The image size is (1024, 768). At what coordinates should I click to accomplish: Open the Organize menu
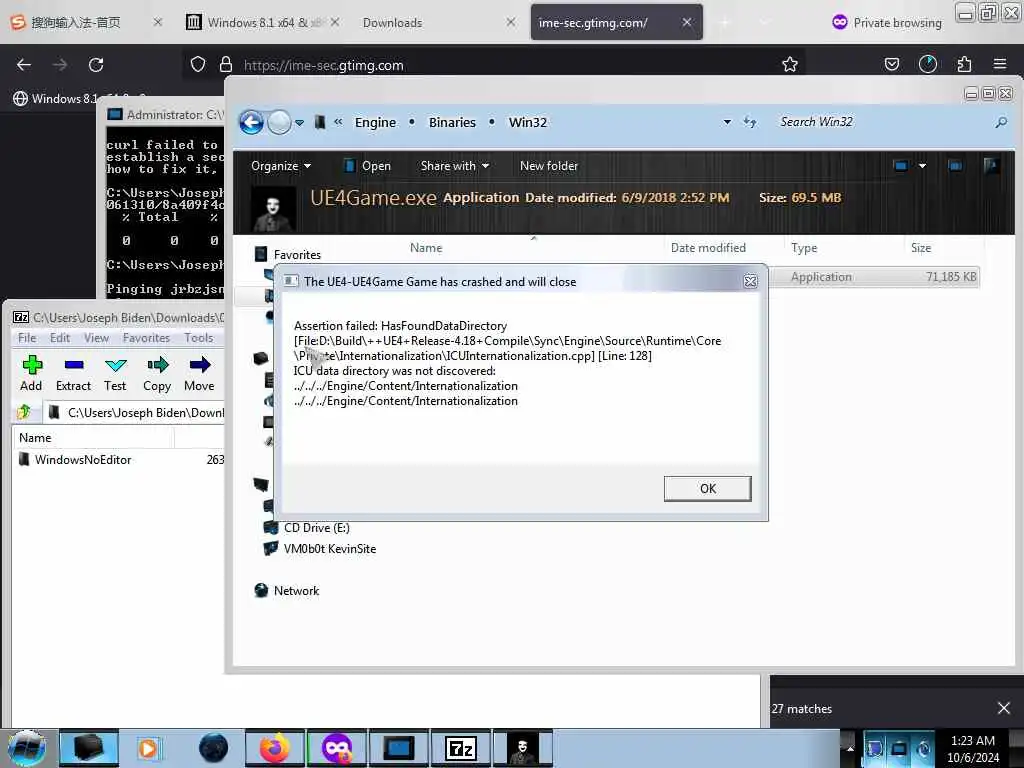[281, 166]
